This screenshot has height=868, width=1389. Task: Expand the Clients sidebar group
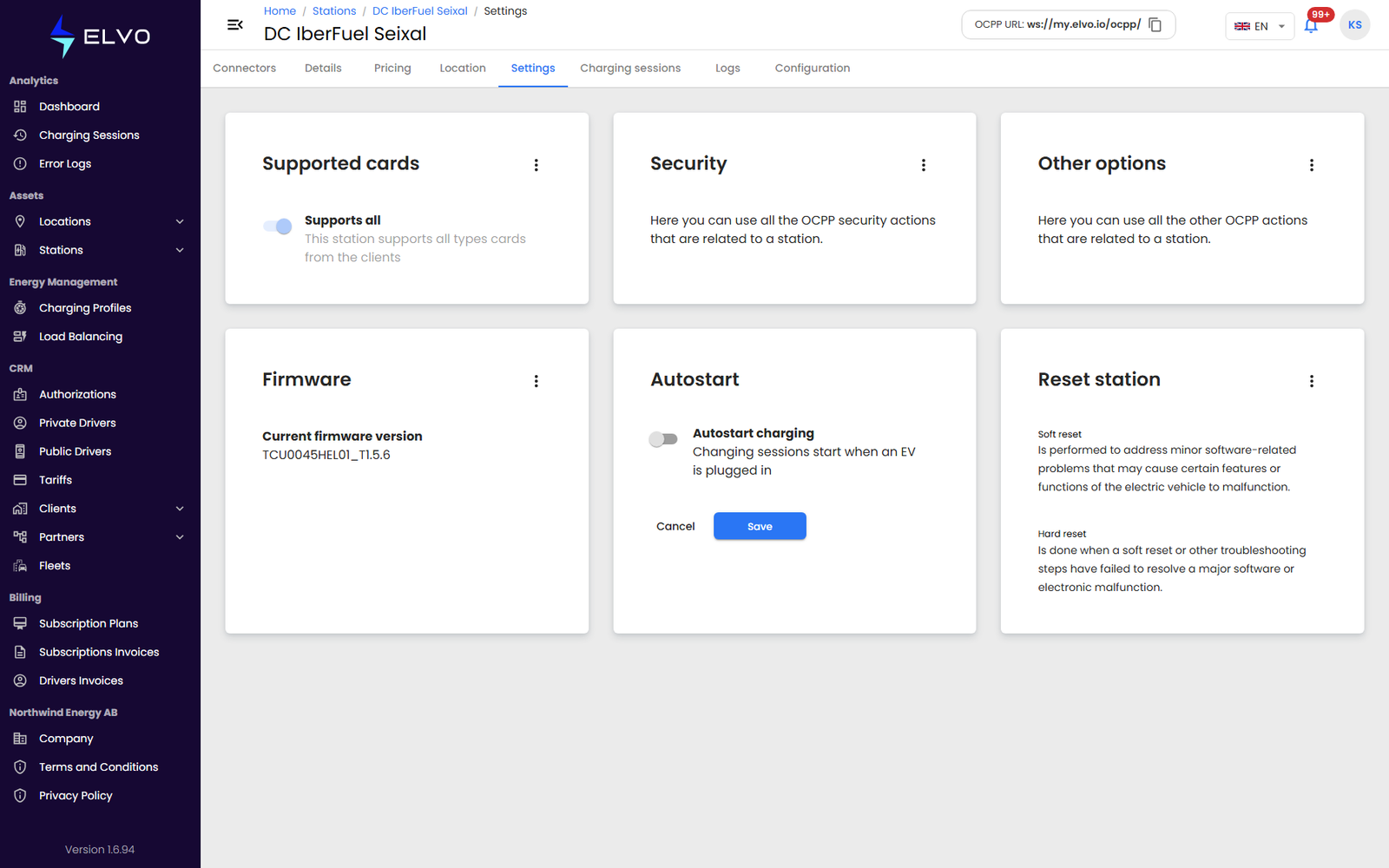click(180, 509)
